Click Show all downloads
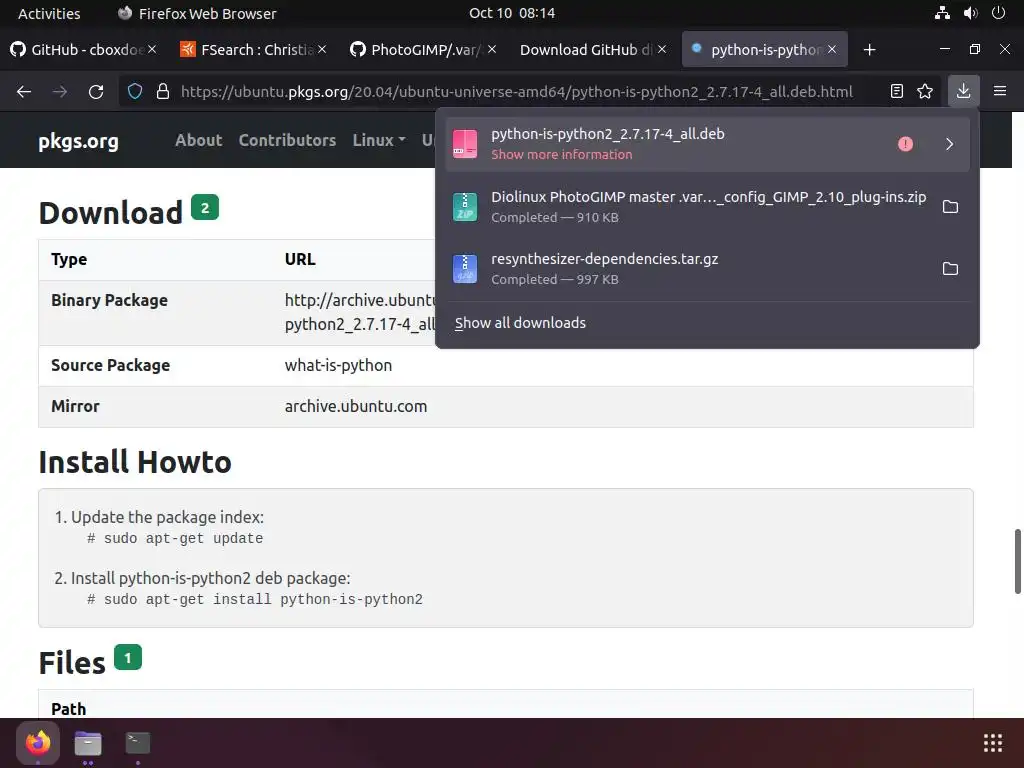 pos(520,323)
